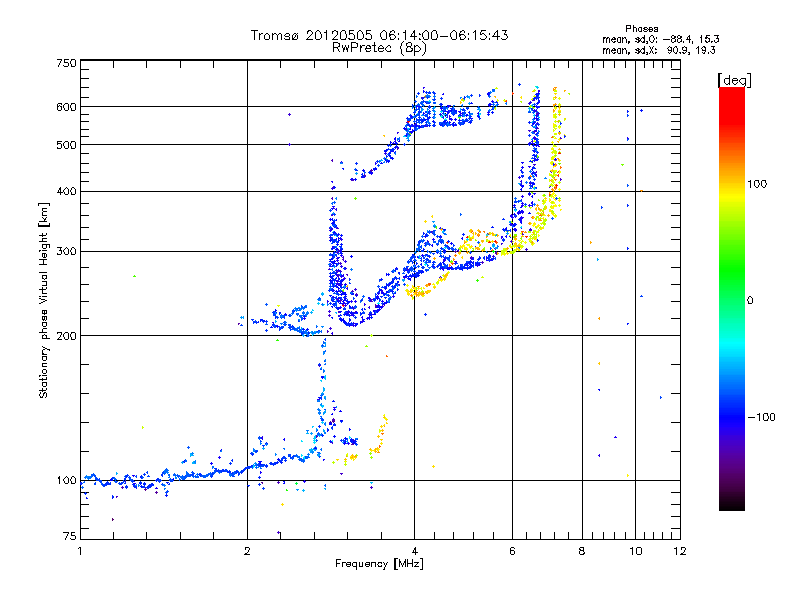Click the x-axis tick label '10'
800x600 pixels.
pos(635,551)
